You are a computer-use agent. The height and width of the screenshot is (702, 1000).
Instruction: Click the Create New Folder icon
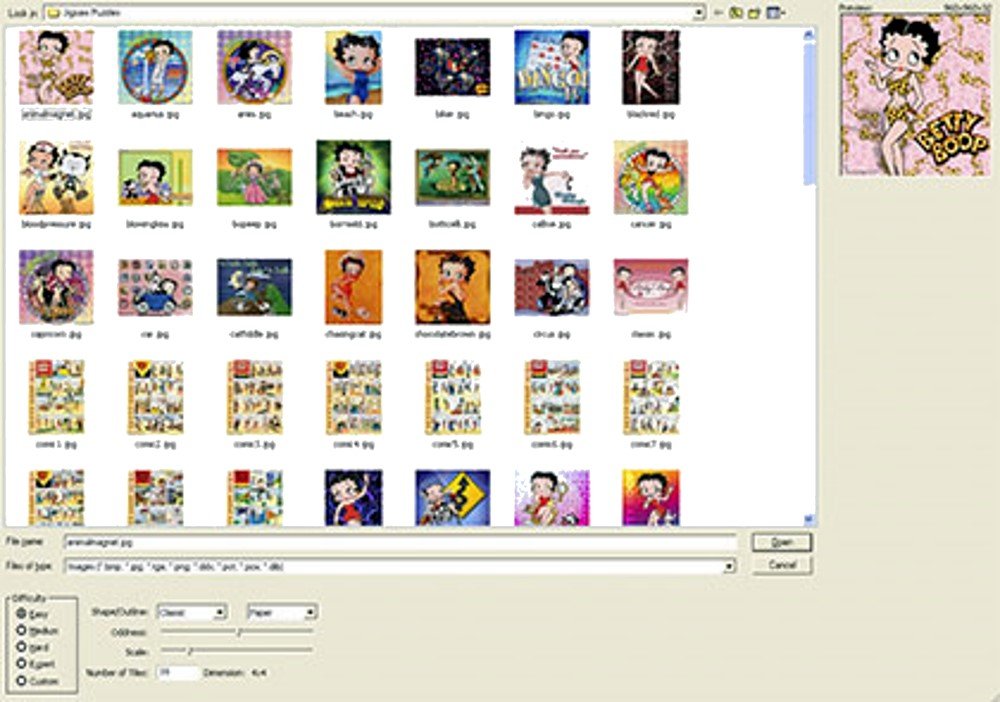click(753, 13)
